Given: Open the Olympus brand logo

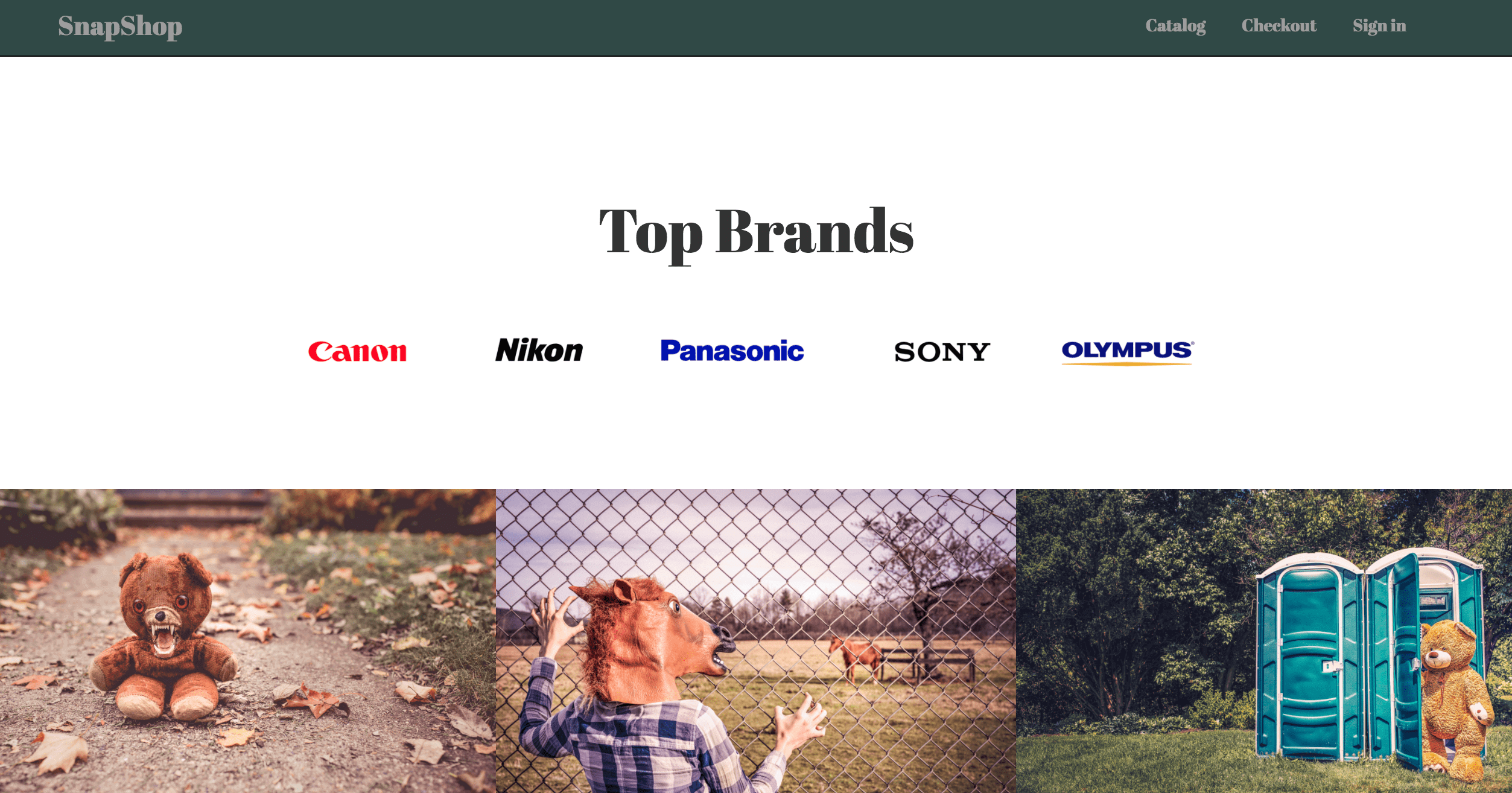Looking at the screenshot, I should point(1127,352).
